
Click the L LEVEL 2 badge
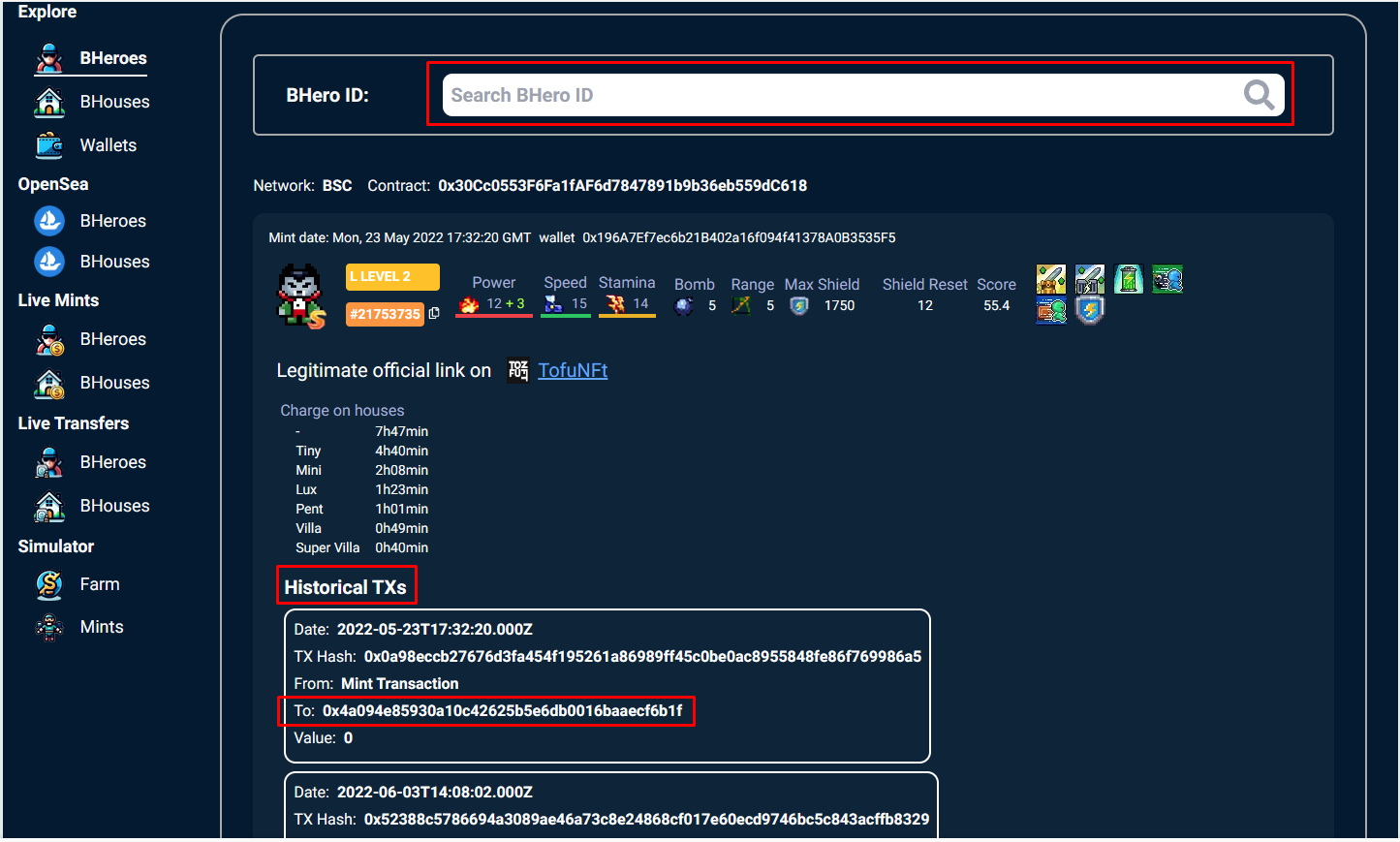392,276
